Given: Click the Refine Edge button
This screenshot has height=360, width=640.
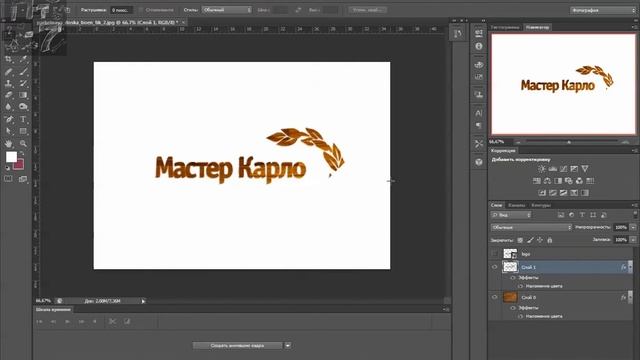Looking at the screenshot, I should coord(368,10).
